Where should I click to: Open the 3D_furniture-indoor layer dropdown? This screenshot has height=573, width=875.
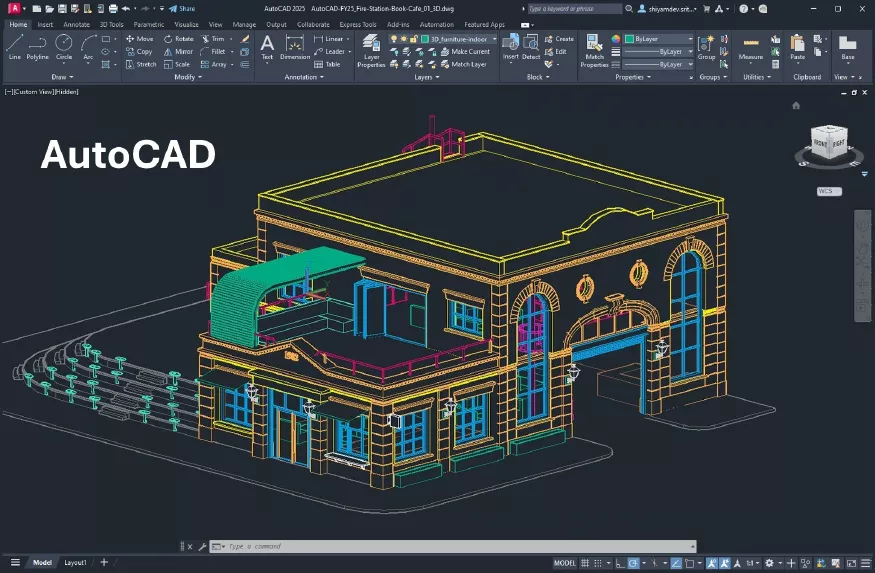click(x=460, y=39)
